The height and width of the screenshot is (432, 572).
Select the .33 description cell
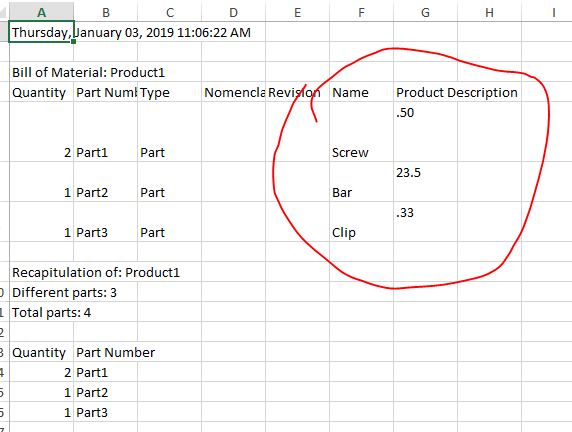[425, 222]
